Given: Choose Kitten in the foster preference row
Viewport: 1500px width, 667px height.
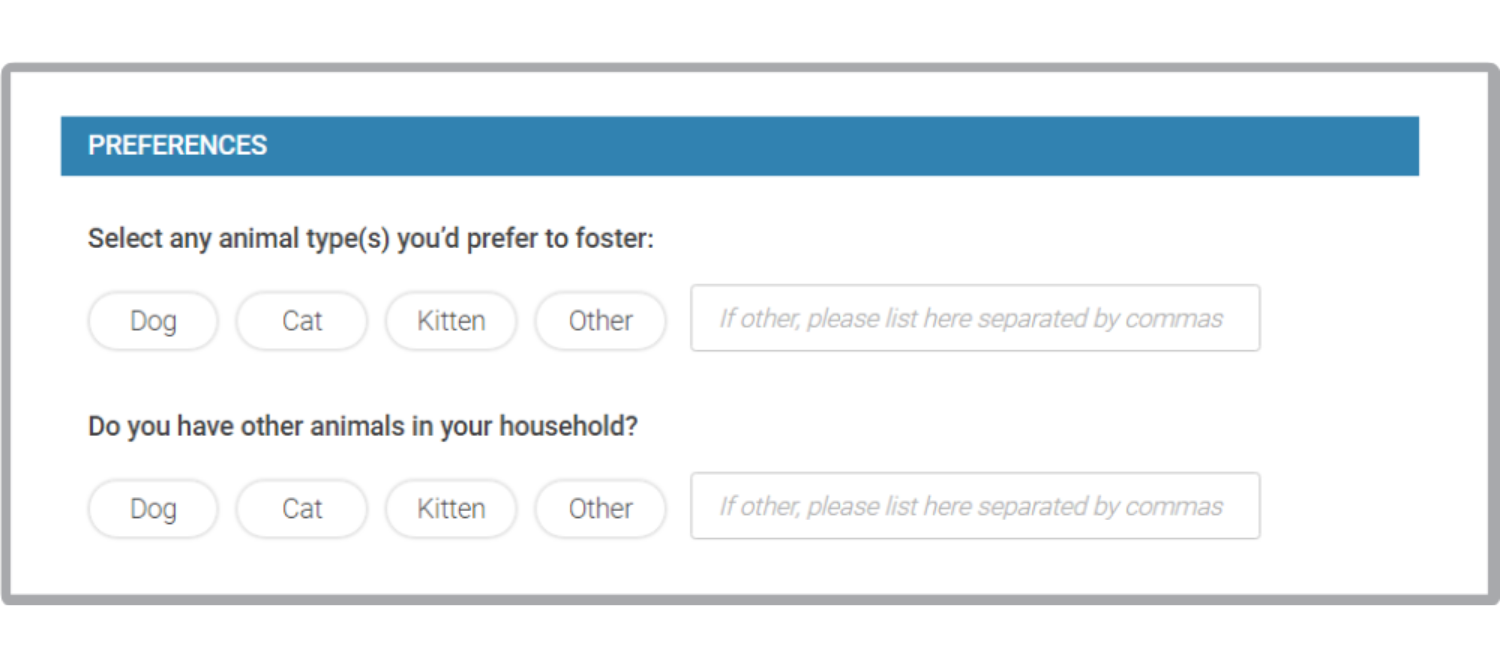Looking at the screenshot, I should [x=451, y=321].
